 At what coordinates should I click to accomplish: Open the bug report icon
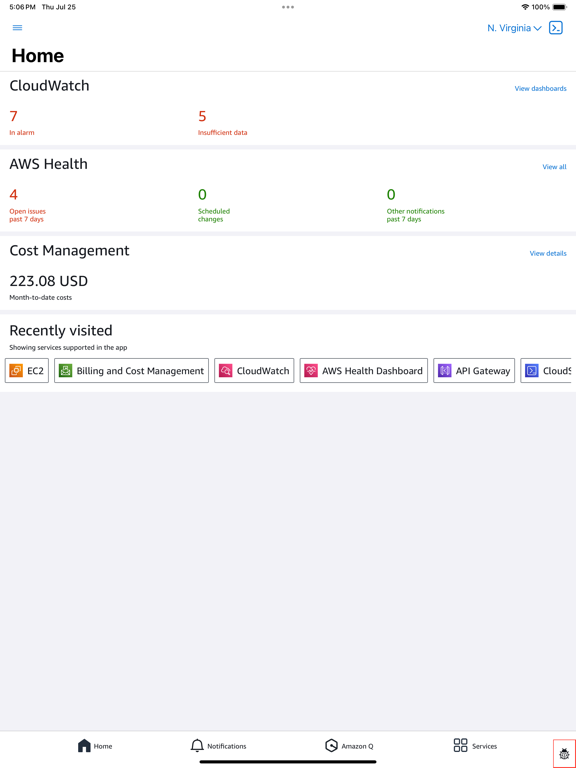564,754
